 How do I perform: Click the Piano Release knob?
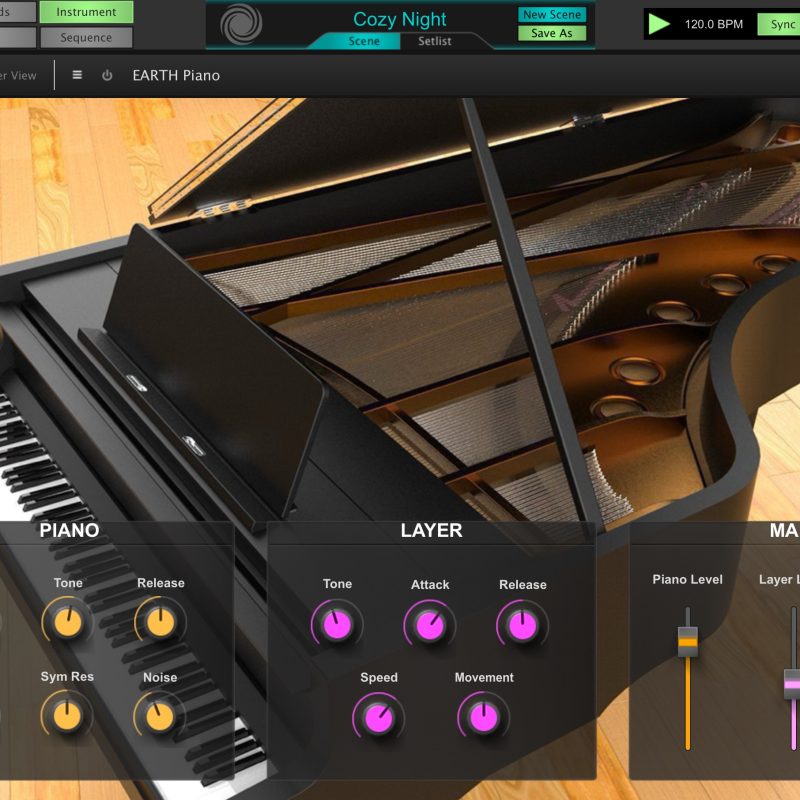160,622
